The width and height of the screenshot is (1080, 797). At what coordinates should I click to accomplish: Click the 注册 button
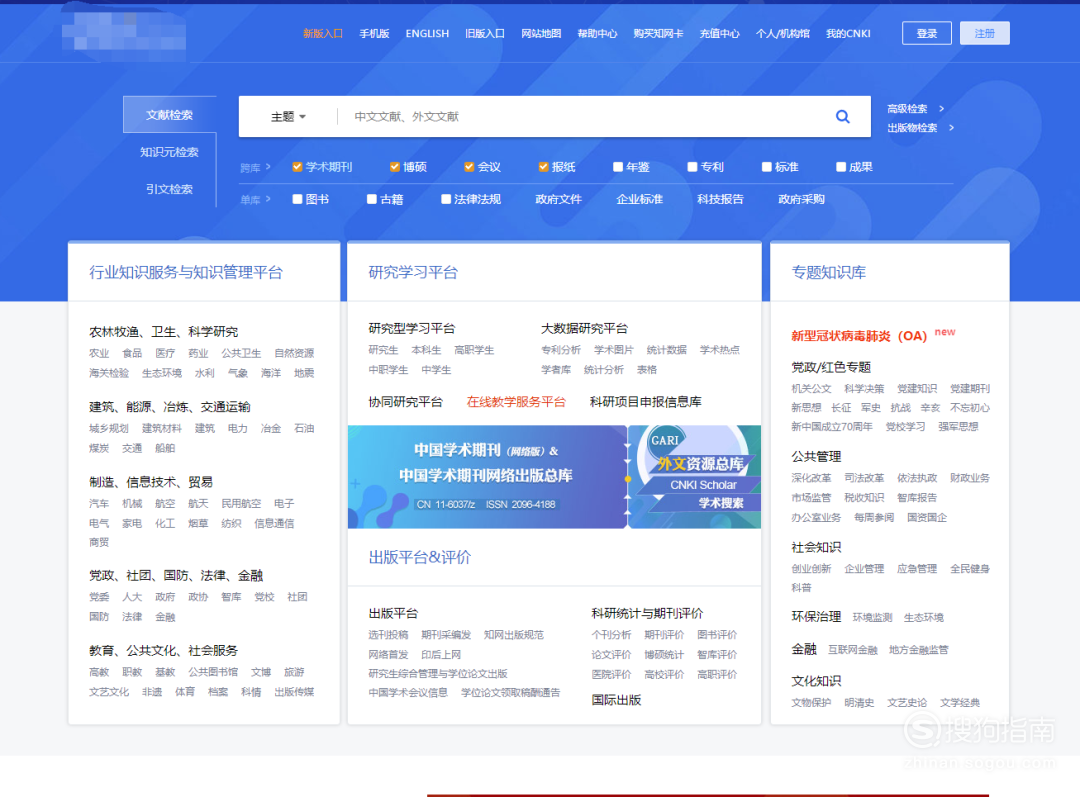(984, 33)
